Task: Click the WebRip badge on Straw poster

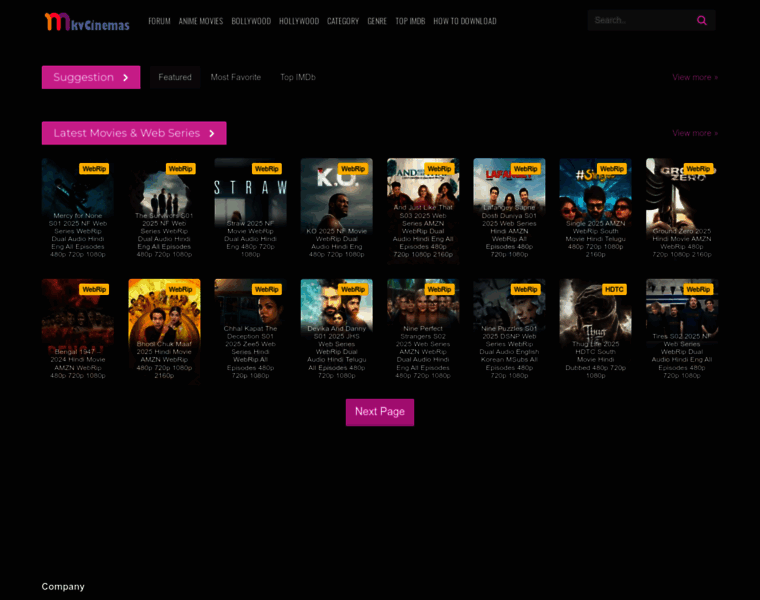Action: 267,169
